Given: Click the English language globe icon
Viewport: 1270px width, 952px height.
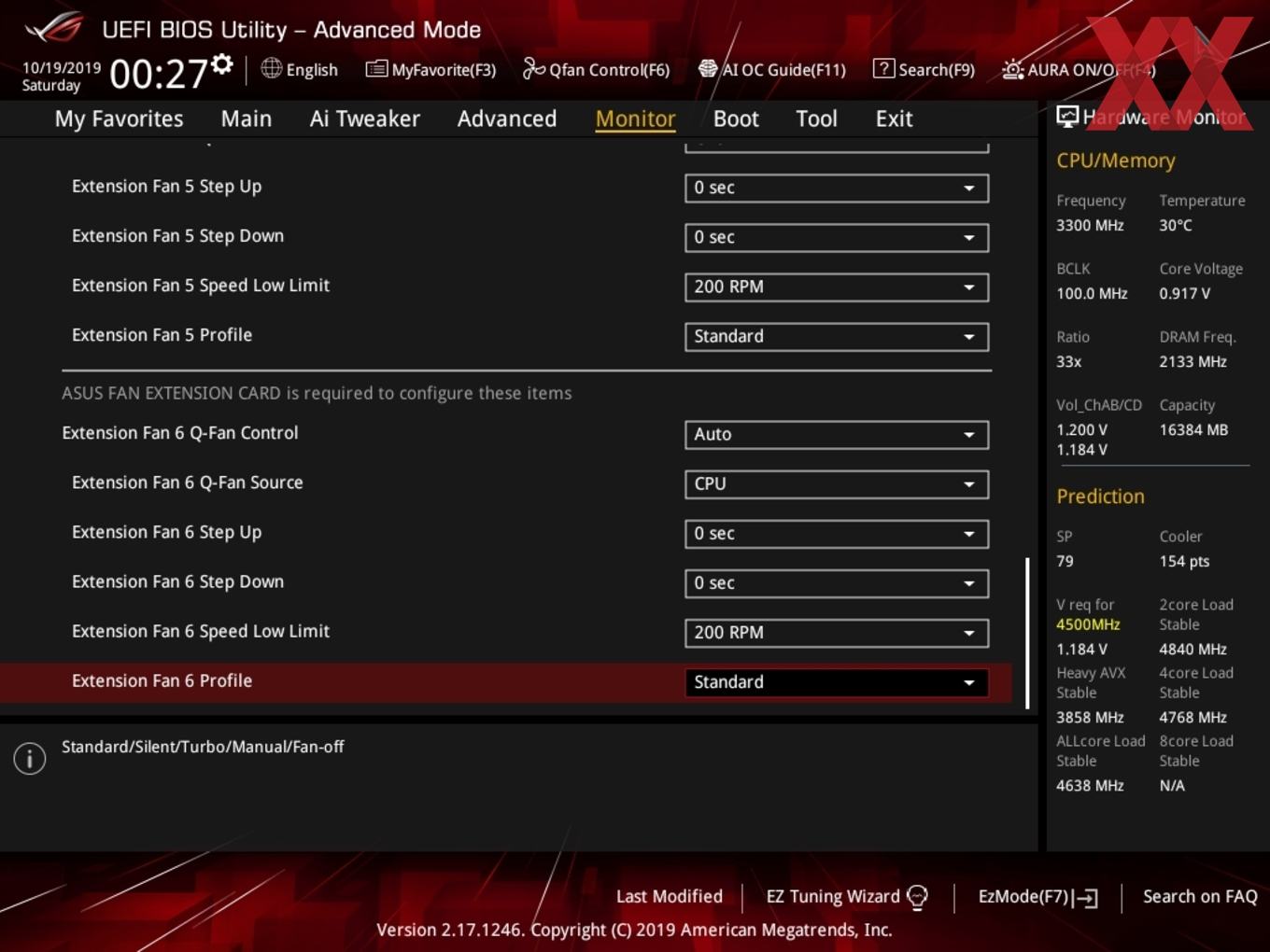Looking at the screenshot, I should pyautogui.click(x=271, y=68).
